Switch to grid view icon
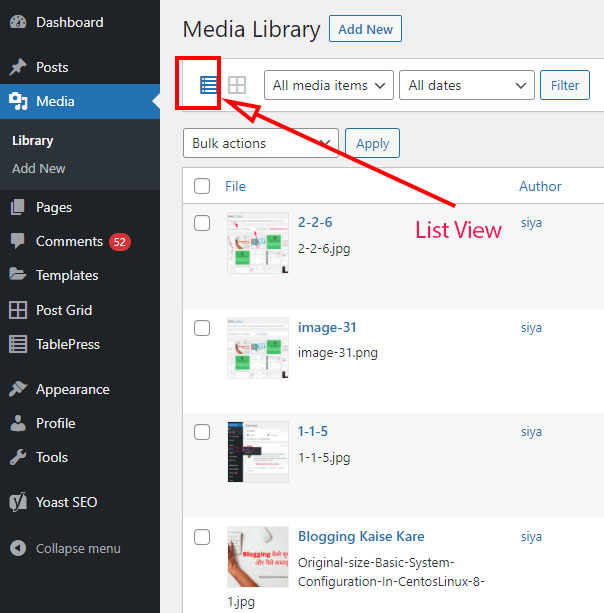The width and height of the screenshot is (604, 613). click(237, 85)
